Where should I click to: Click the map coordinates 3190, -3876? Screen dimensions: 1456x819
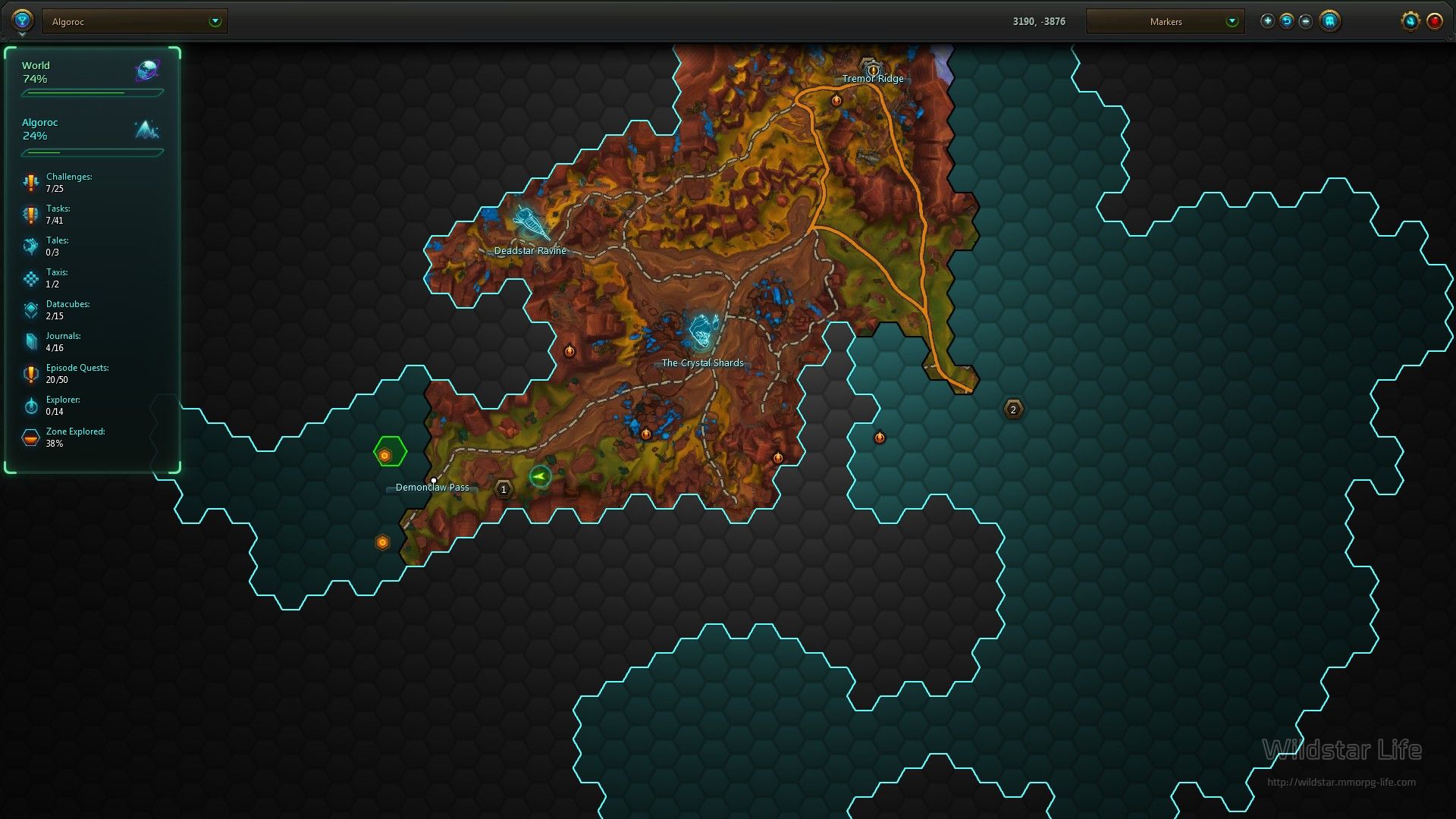coord(1039,21)
